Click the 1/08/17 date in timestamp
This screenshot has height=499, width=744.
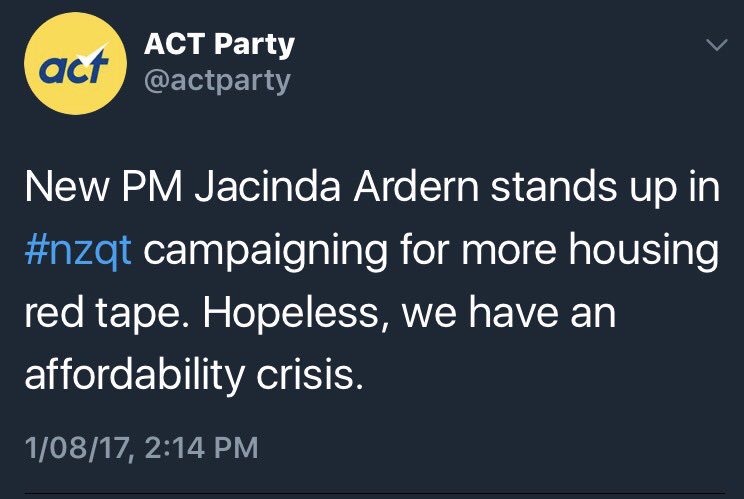pos(77,447)
